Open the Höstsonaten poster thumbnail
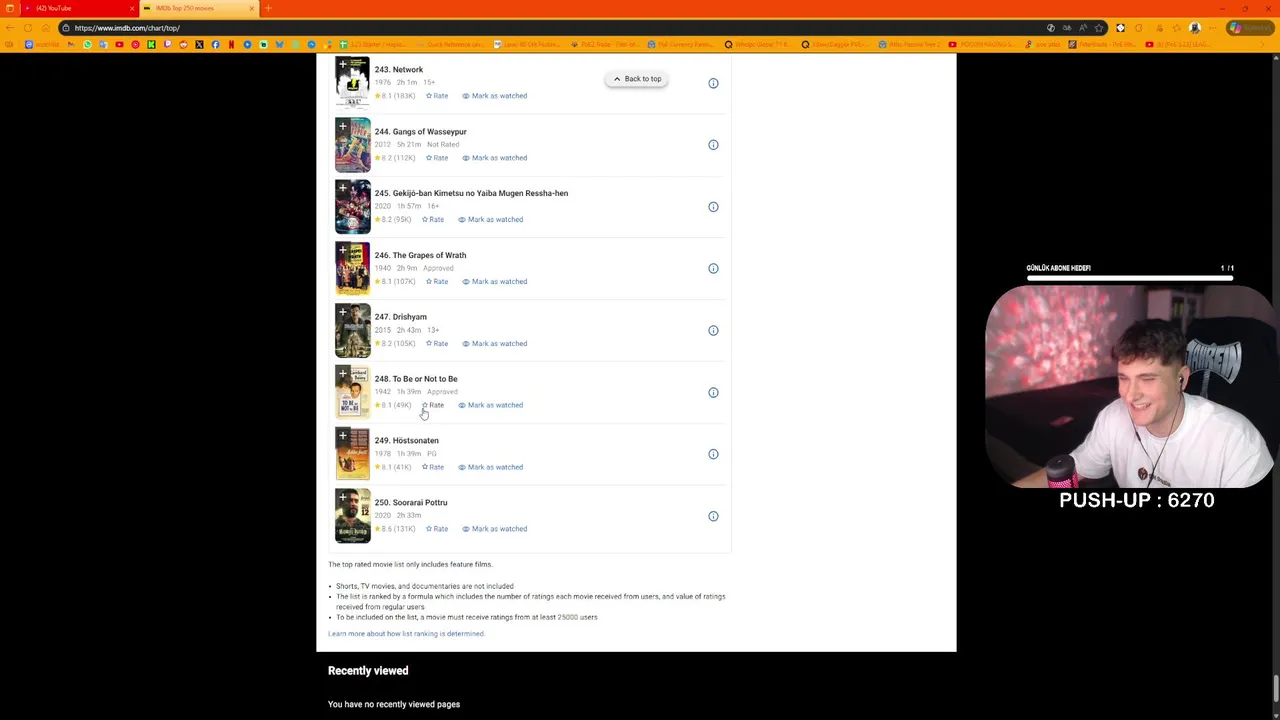Image resolution: width=1280 pixels, height=720 pixels. click(x=352, y=454)
